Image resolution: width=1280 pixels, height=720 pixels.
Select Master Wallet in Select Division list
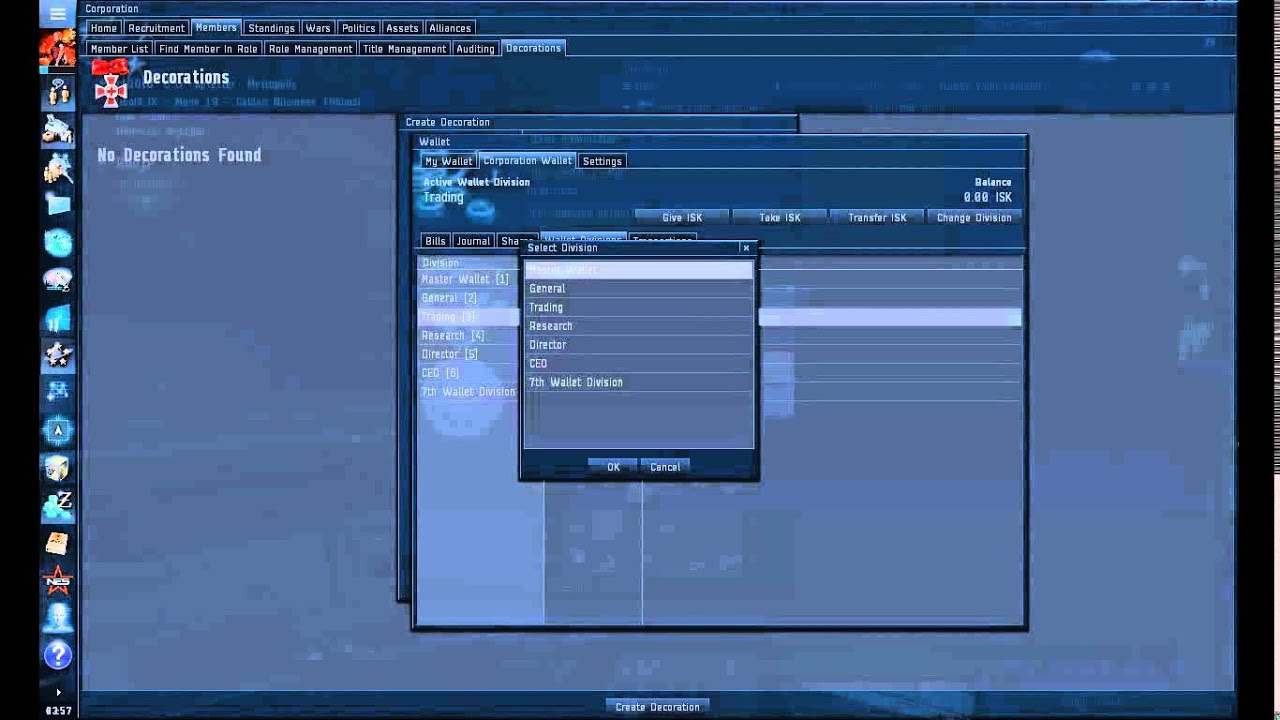point(639,270)
